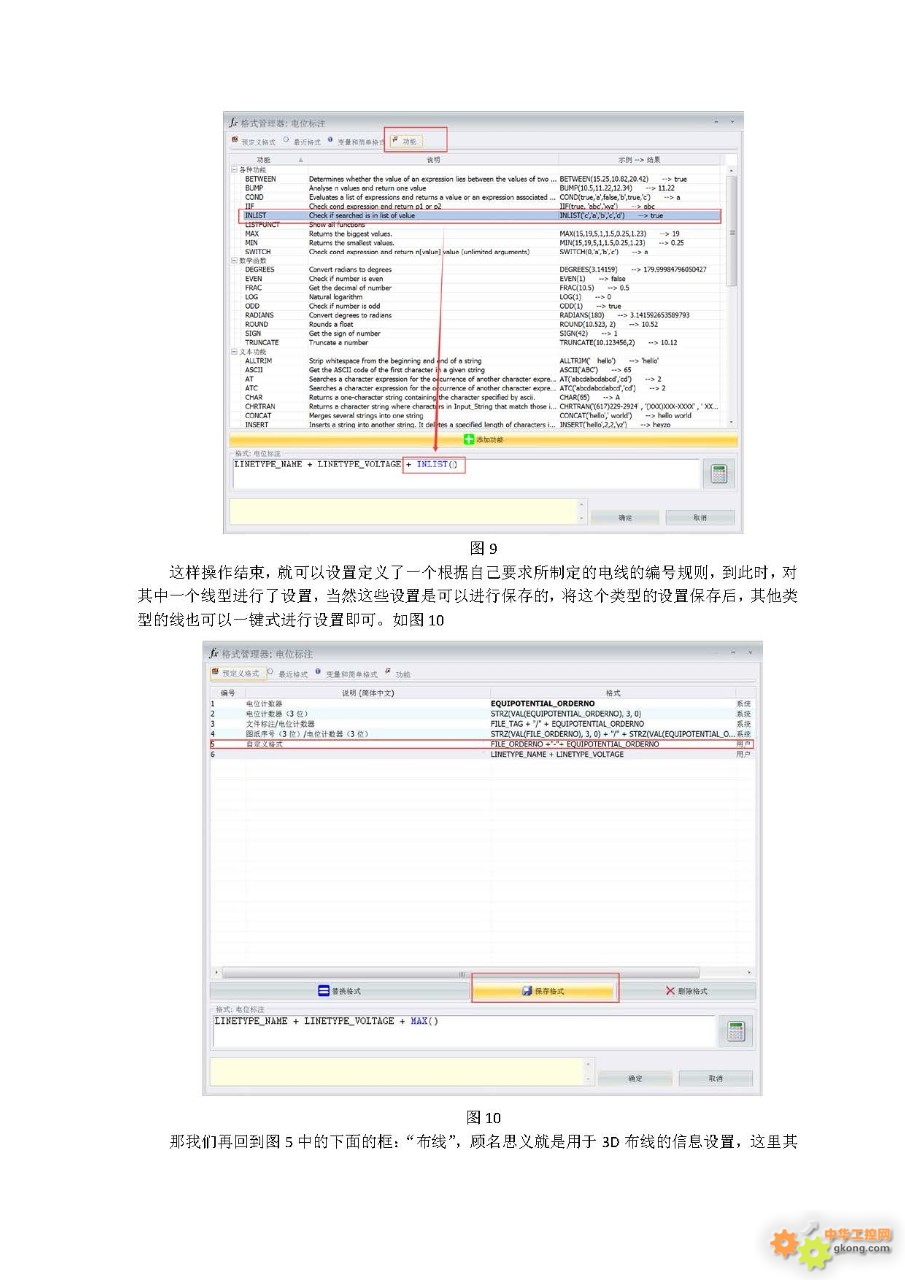Select the SWITCH function row
This screenshot has height=1280, width=905.
click(x=482, y=252)
